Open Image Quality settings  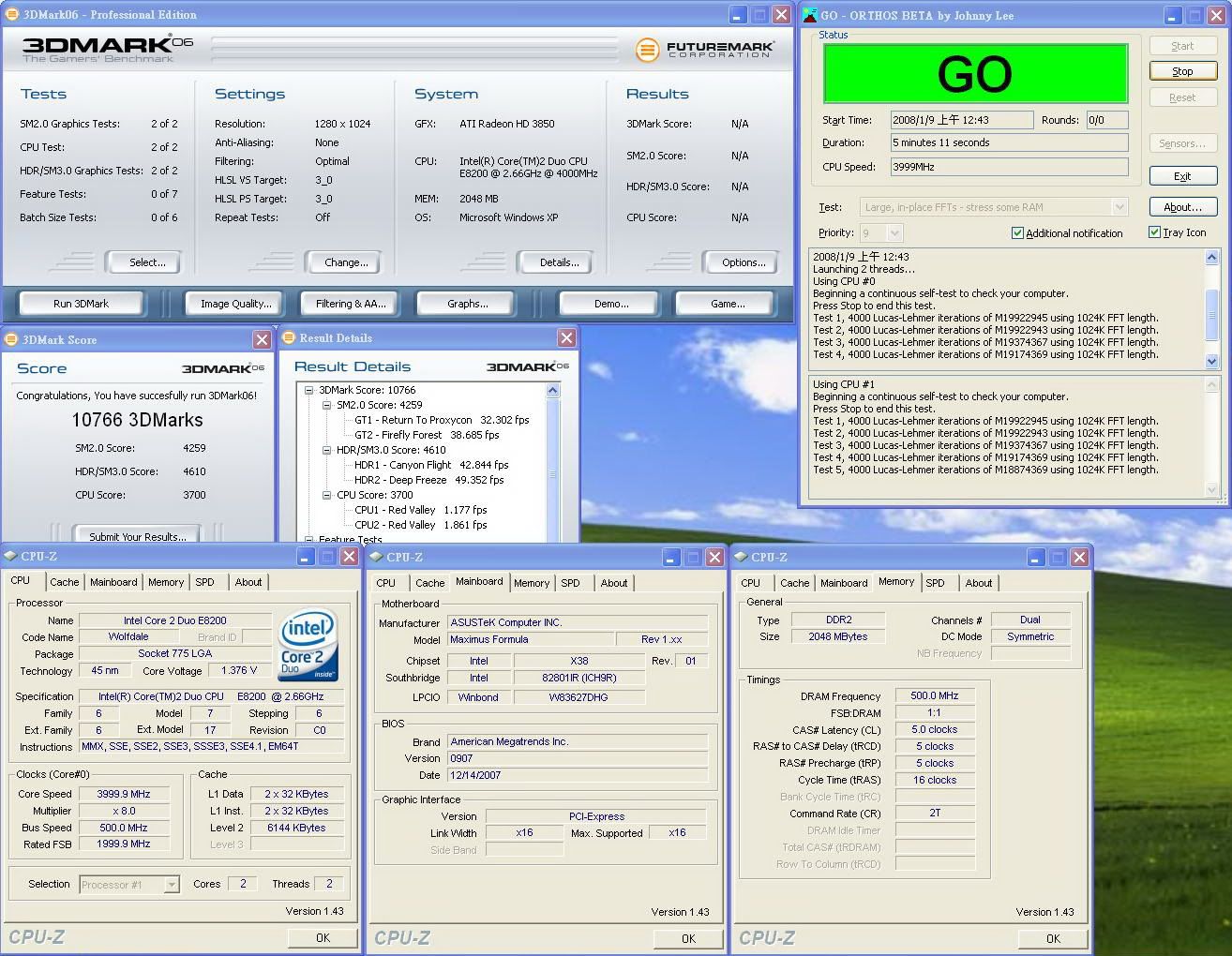236,304
